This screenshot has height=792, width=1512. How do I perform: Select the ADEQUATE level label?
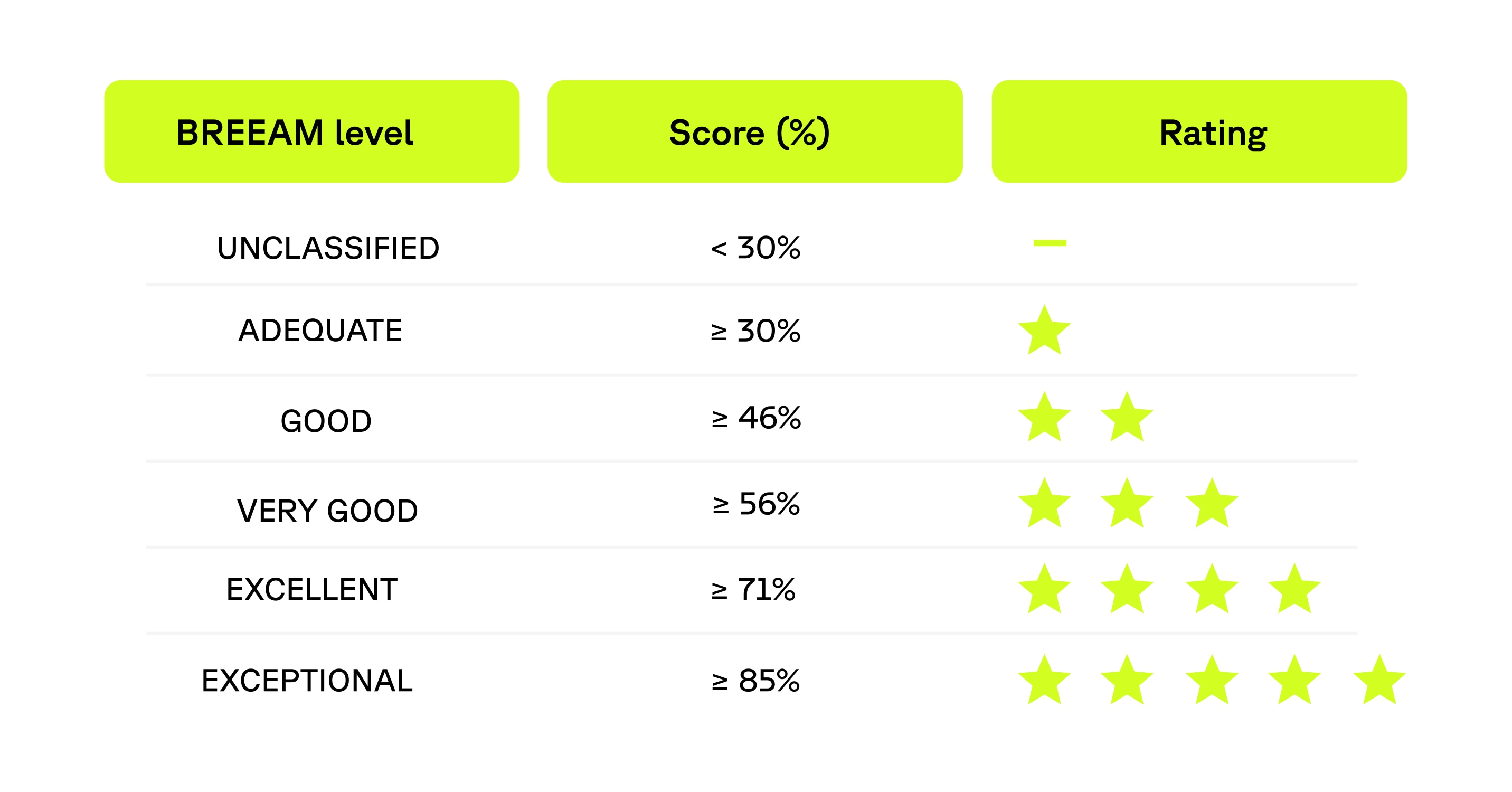click(x=320, y=331)
